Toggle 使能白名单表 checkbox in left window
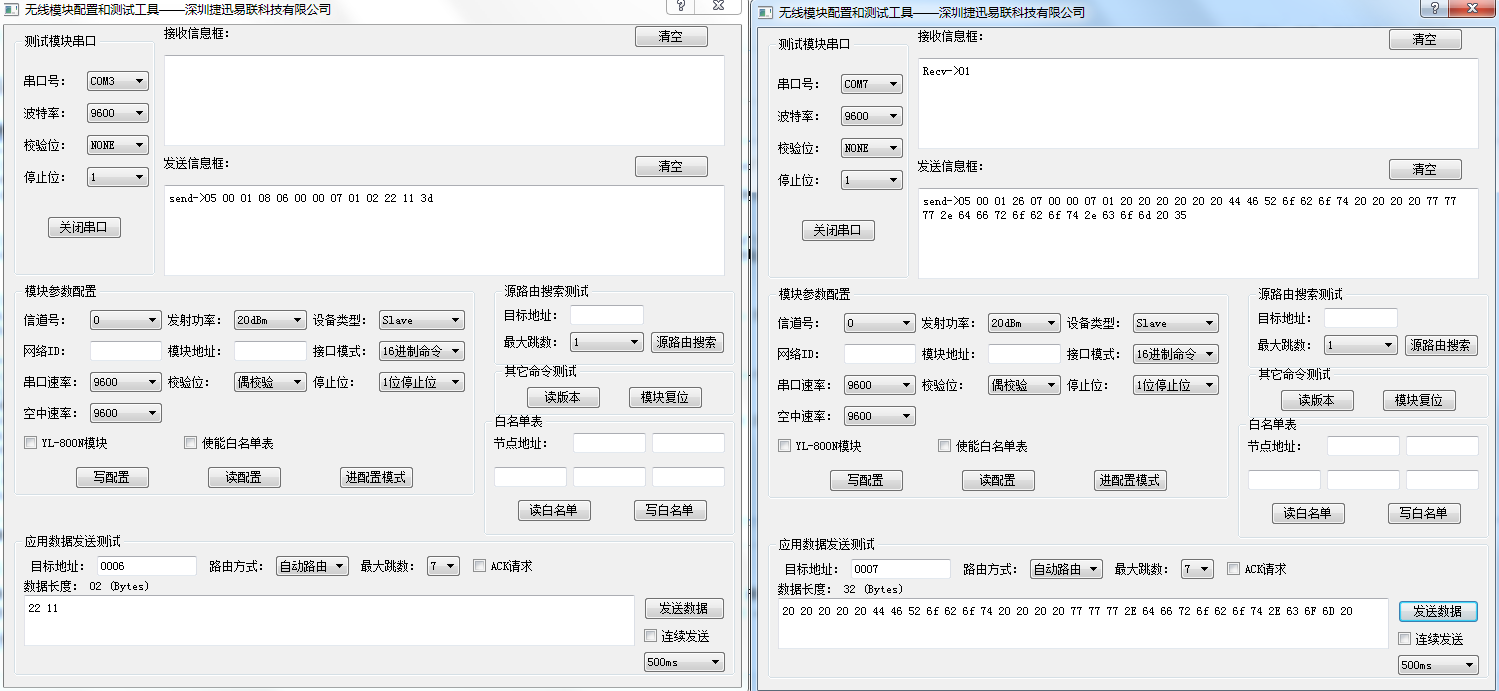Screen dimensions: 1499x691 190,443
